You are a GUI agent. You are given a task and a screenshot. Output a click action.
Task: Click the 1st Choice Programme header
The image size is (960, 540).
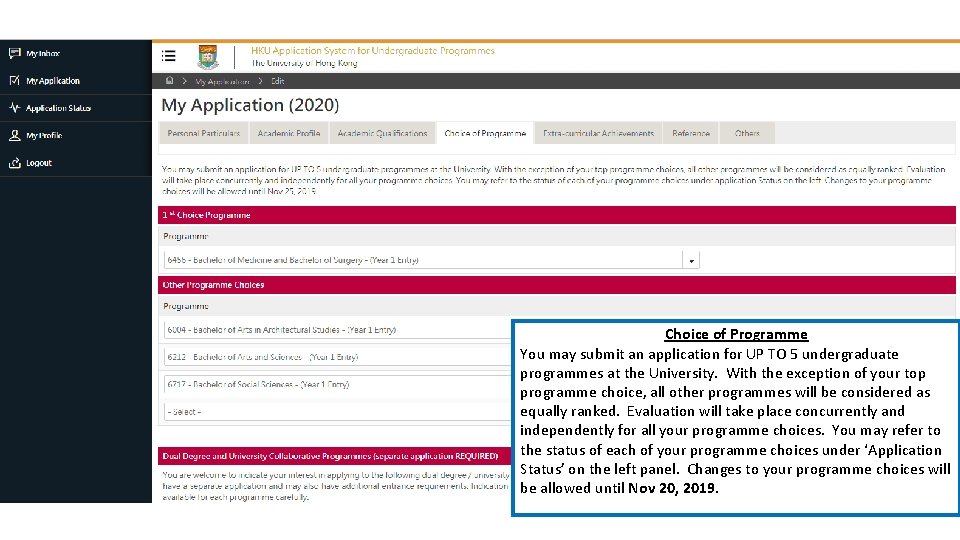pos(557,215)
